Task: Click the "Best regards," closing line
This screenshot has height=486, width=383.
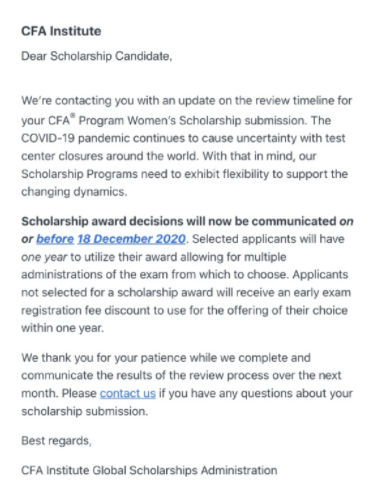Action: [x=56, y=441]
